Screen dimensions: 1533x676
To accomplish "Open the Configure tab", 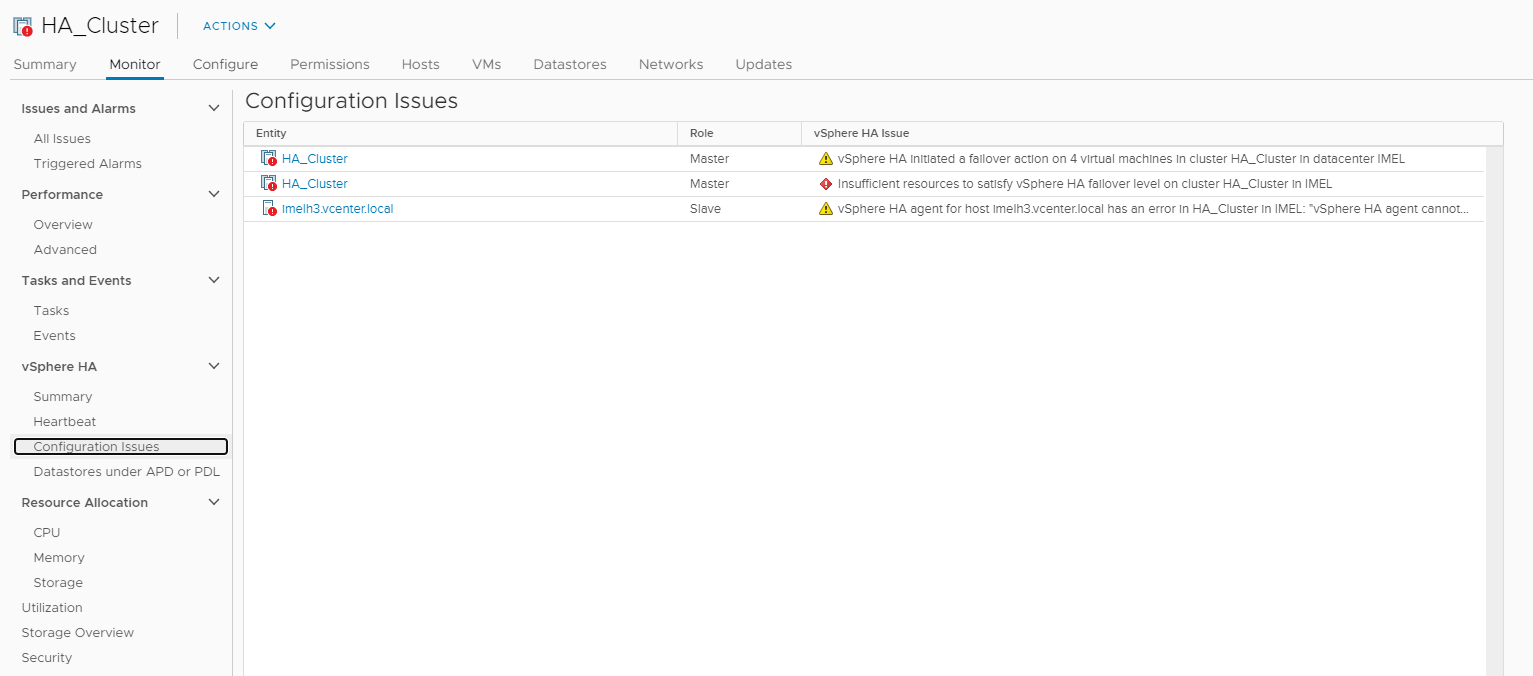I will click(225, 64).
